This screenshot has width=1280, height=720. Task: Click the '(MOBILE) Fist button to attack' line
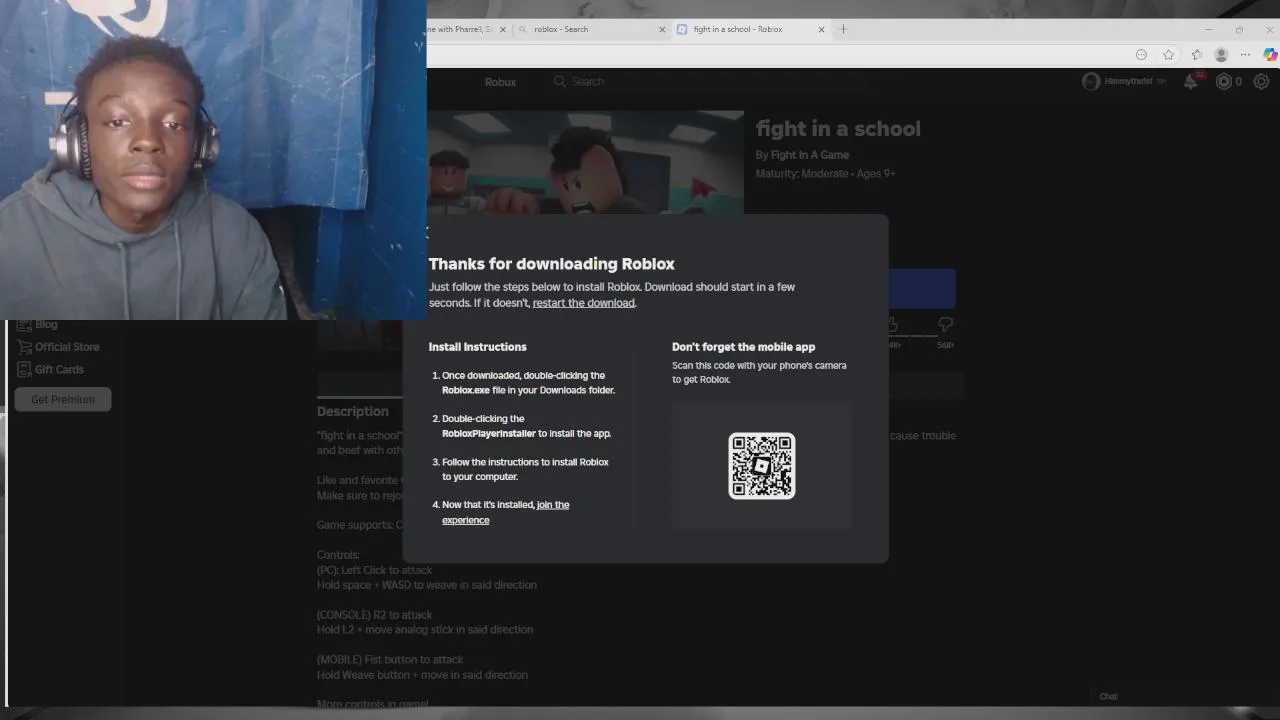(x=390, y=660)
